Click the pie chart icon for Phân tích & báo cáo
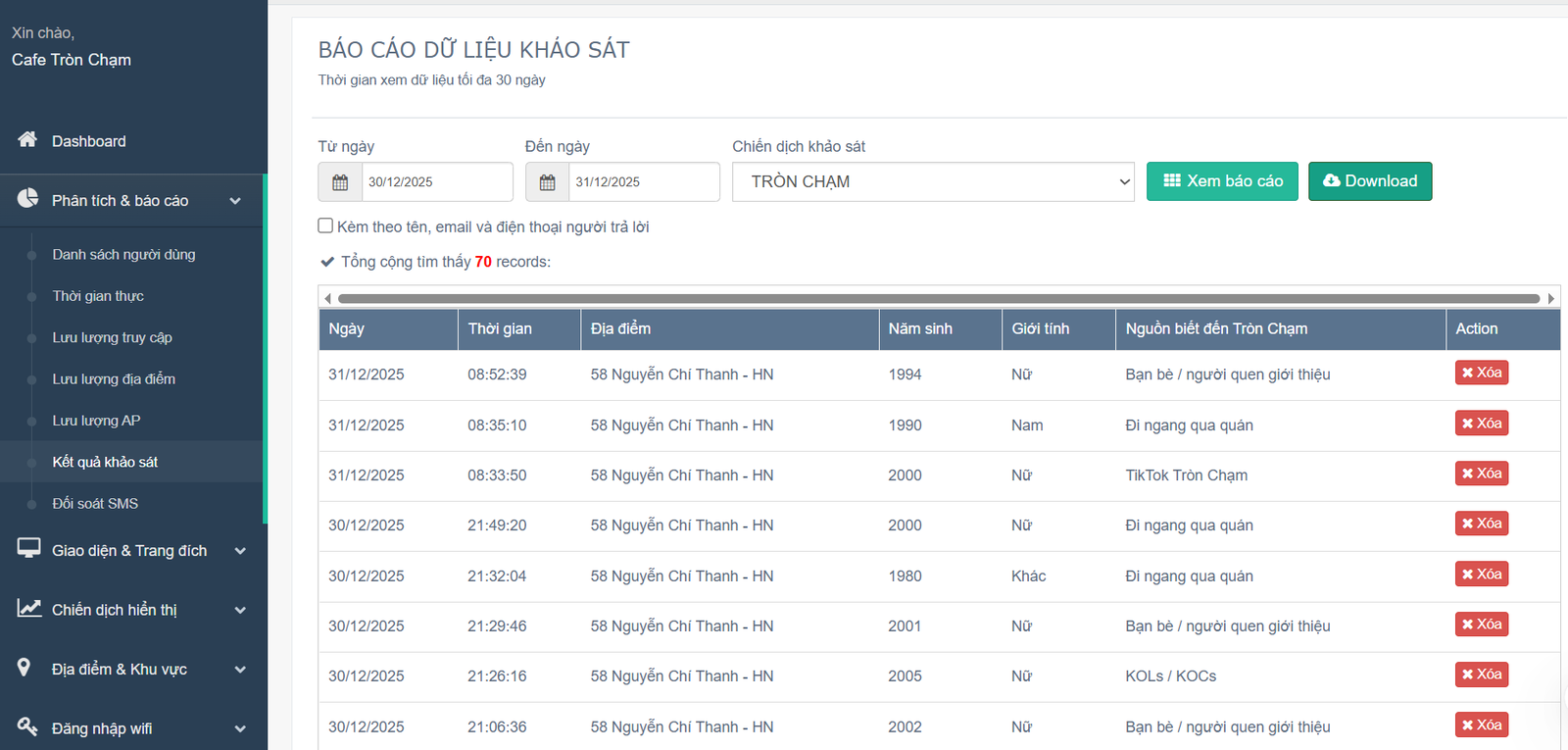Viewport: 1568px width, 750px height. coord(27,199)
